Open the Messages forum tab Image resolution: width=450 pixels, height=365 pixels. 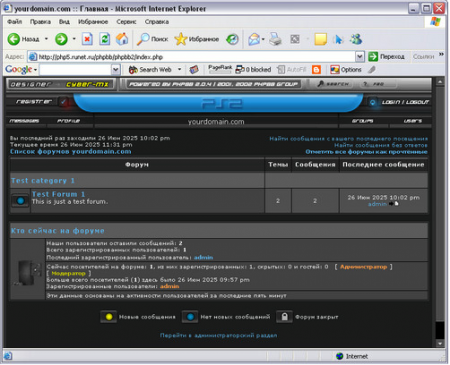pyautogui.click(x=24, y=121)
